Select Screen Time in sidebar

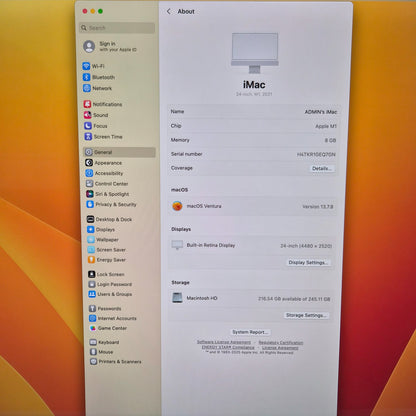pos(104,137)
